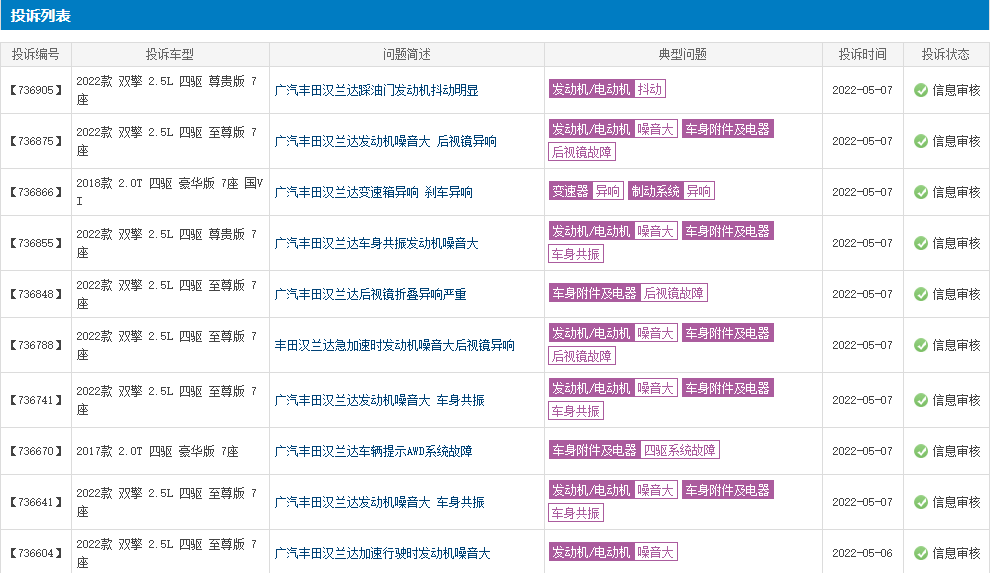Click status check icon for complaint 736855
This screenshot has height=573, width=990.
[921, 243]
